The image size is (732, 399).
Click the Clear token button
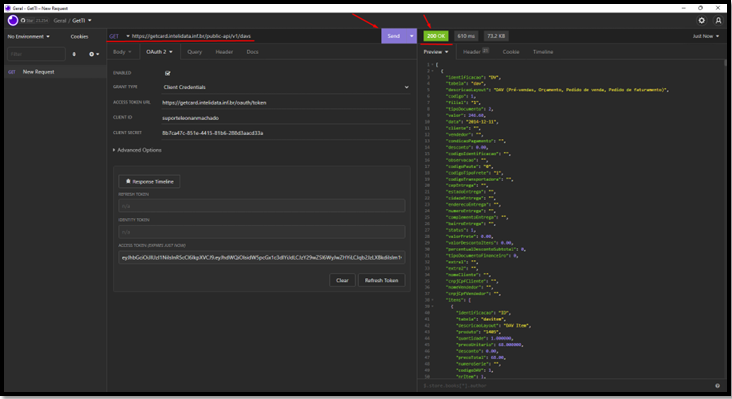(342, 280)
